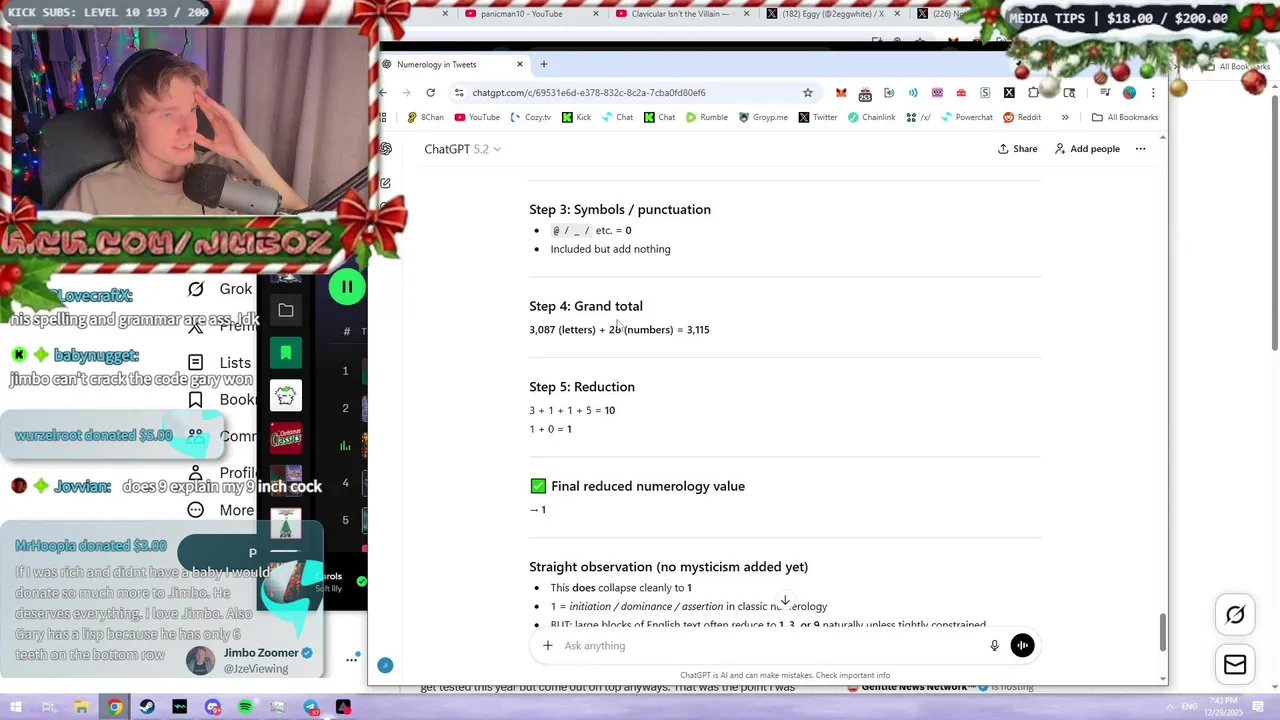
Task: Open the Jimbo Zoomer account three-dot menu
Action: click(352, 659)
